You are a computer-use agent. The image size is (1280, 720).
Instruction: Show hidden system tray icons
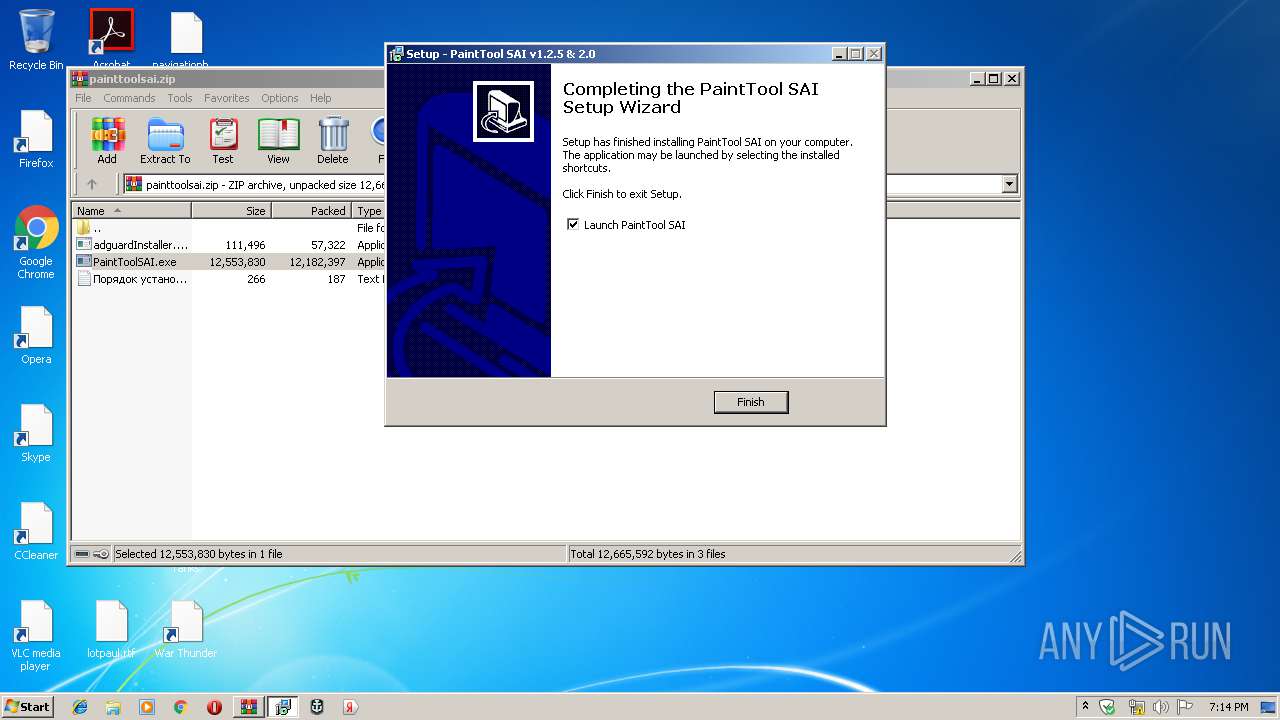(x=1085, y=707)
